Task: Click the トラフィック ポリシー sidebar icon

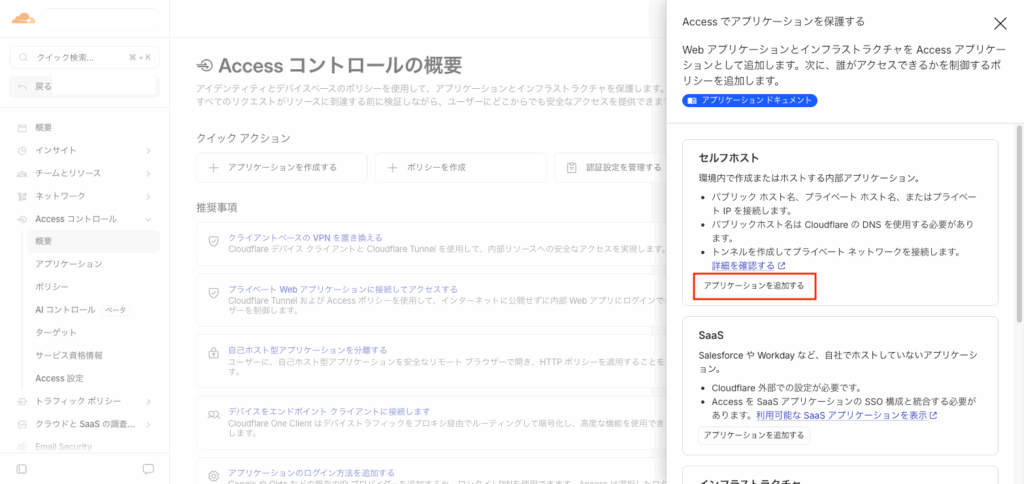Action: point(22,401)
